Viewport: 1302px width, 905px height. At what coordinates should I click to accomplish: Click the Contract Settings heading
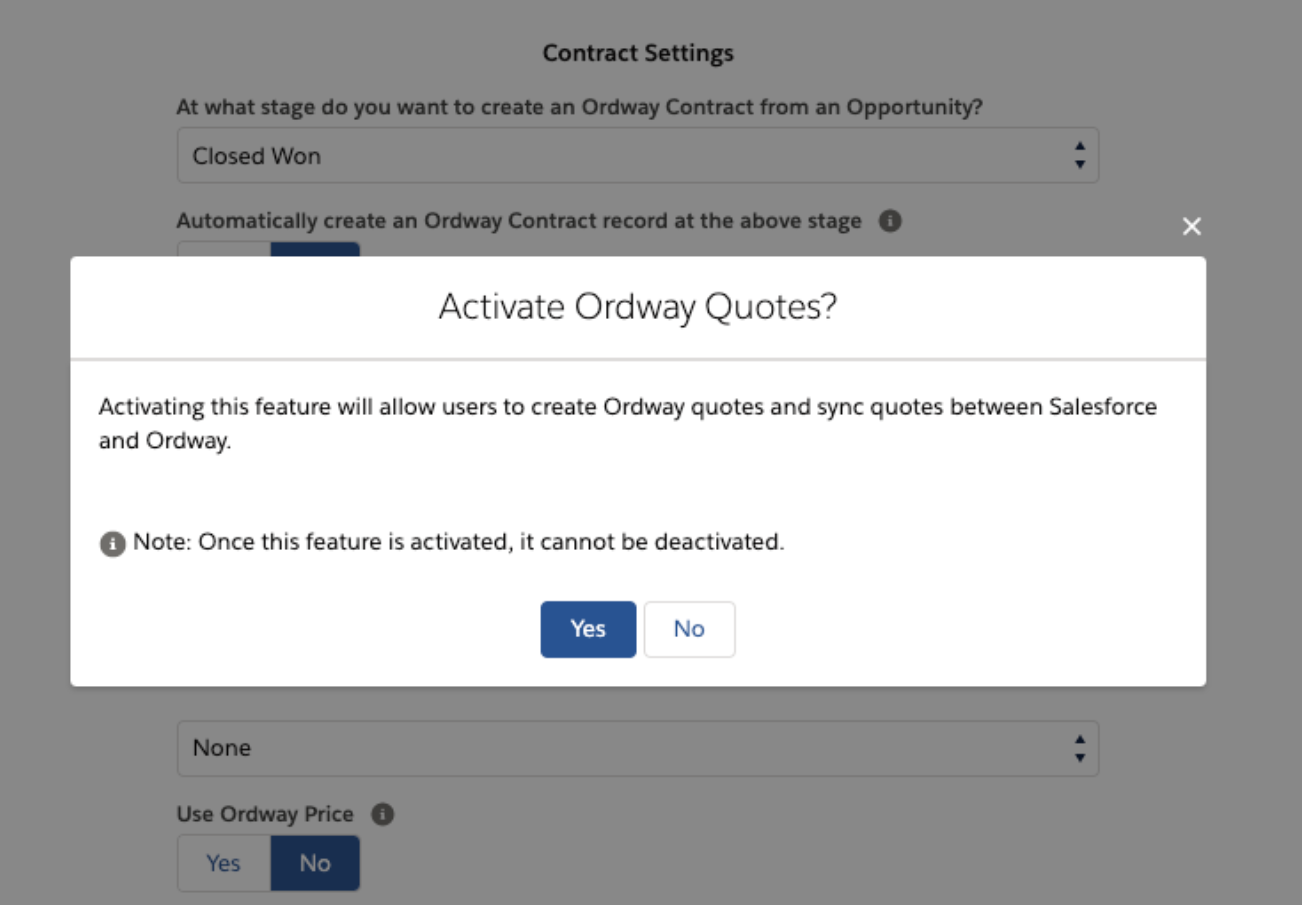pos(638,53)
